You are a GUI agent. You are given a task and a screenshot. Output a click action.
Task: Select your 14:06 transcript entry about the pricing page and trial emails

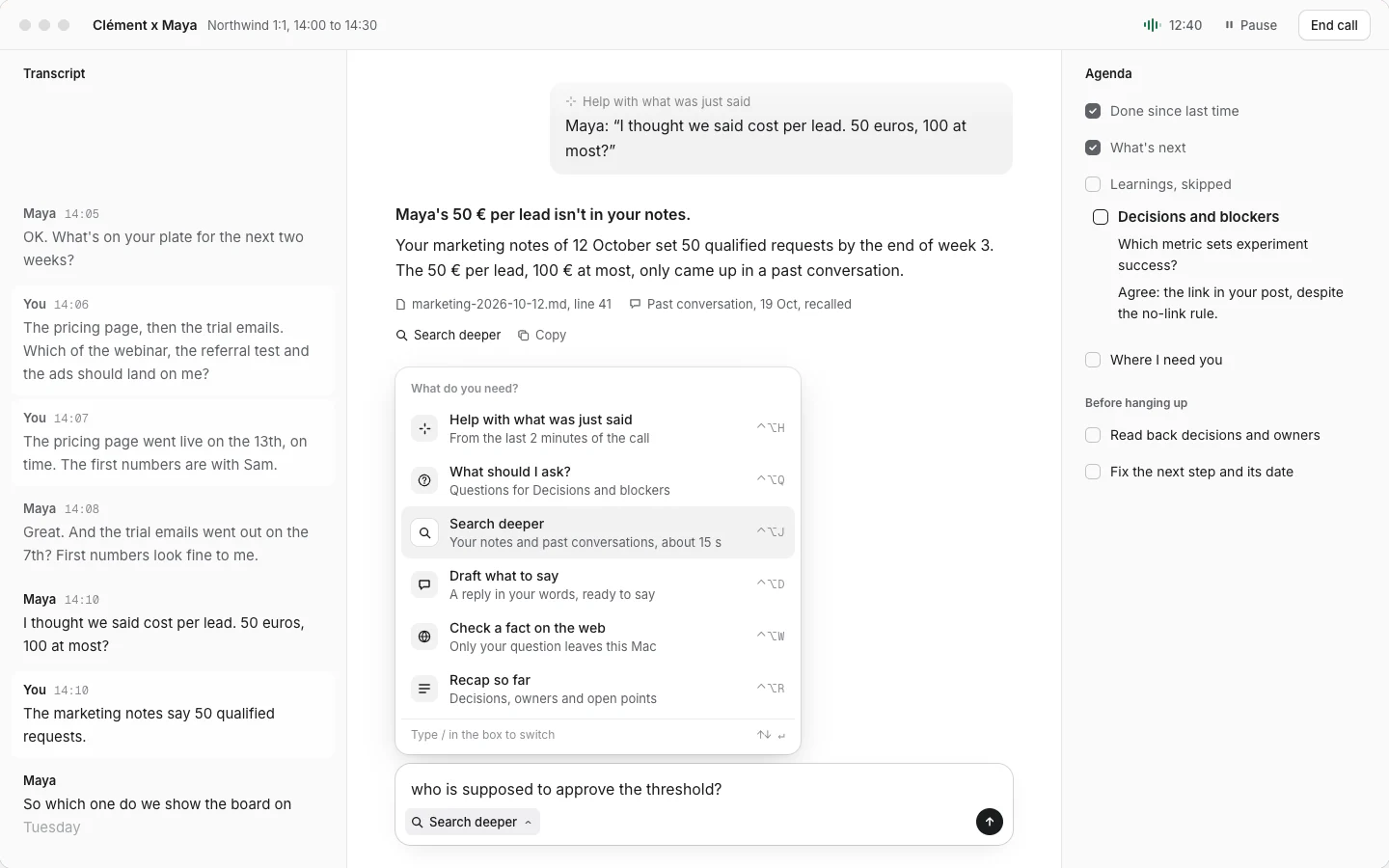[174, 339]
